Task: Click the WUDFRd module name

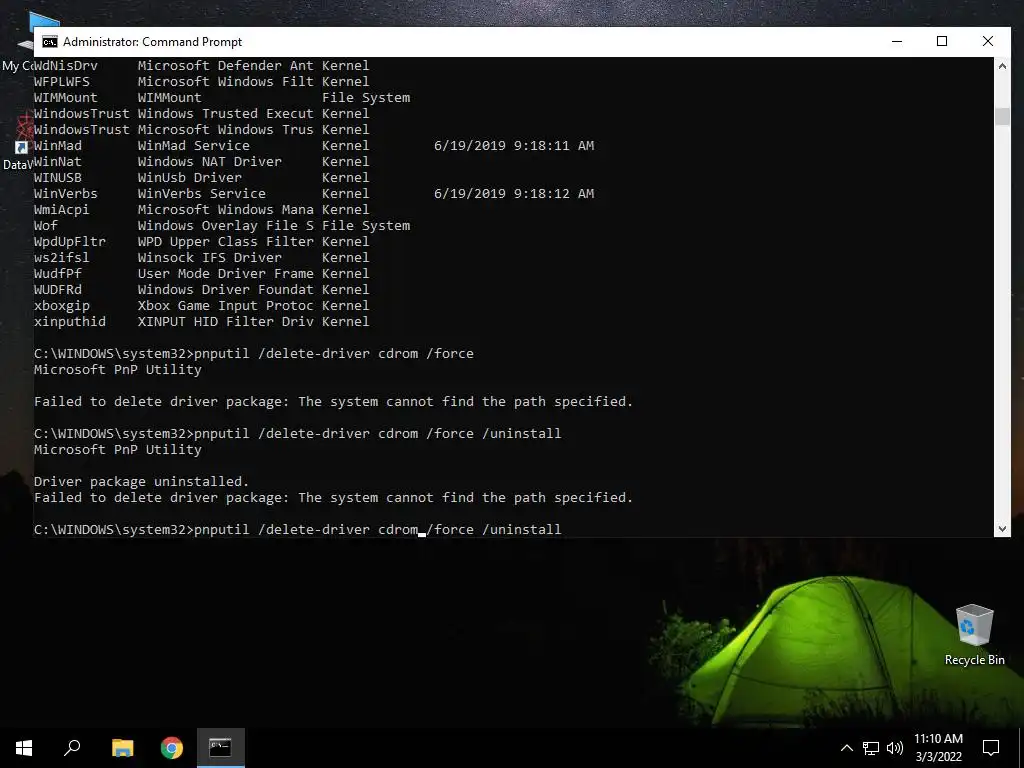Action: click(57, 289)
